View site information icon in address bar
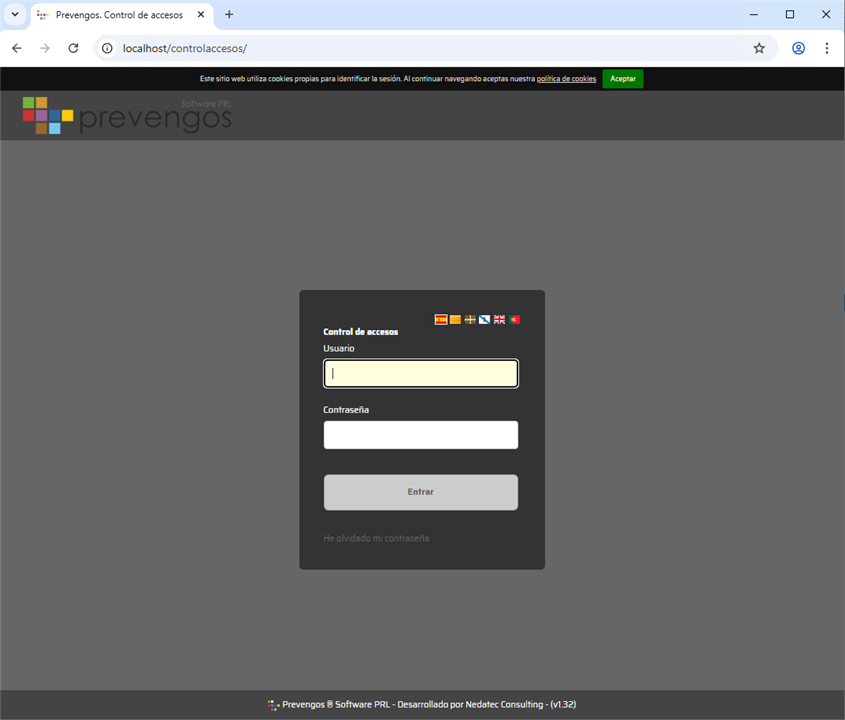Viewport: 845px width, 720px height. point(108,48)
